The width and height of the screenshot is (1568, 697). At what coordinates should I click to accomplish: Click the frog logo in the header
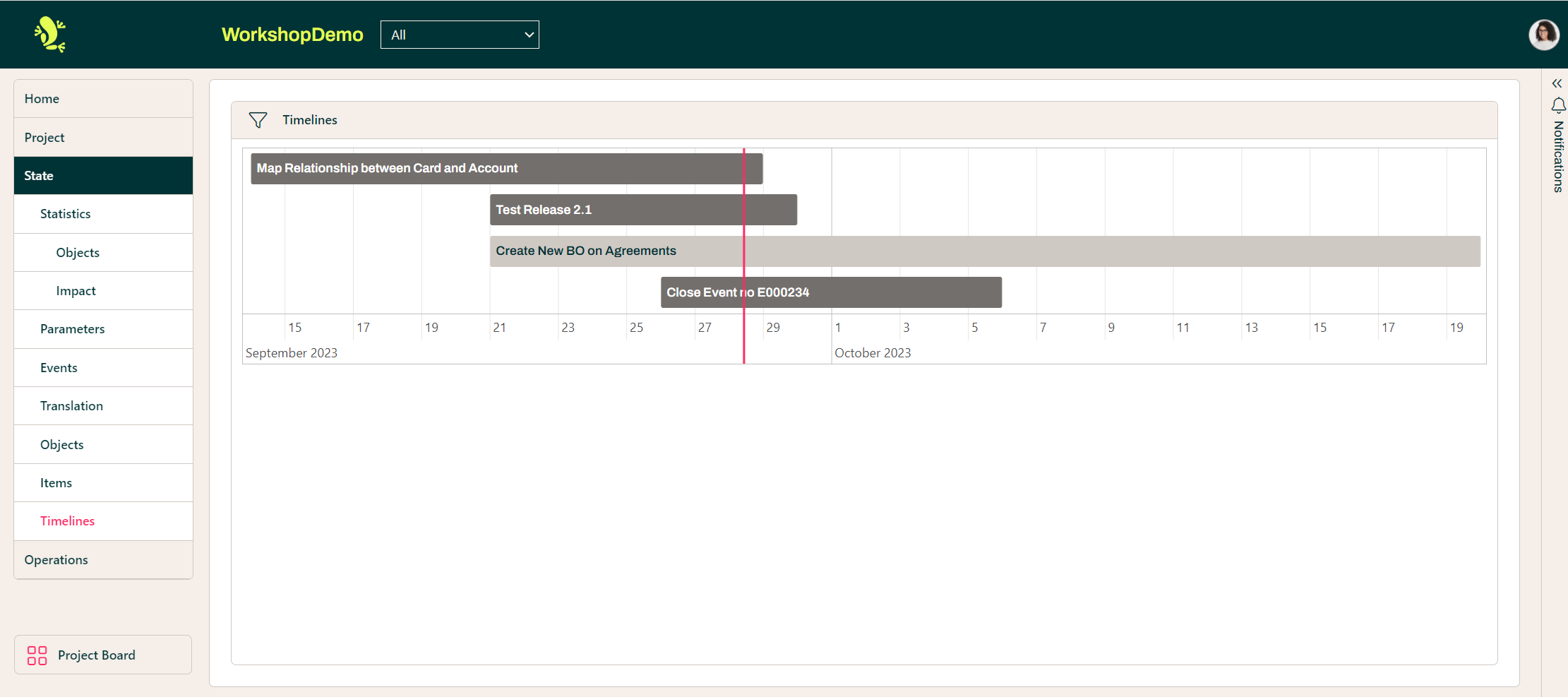(x=49, y=34)
